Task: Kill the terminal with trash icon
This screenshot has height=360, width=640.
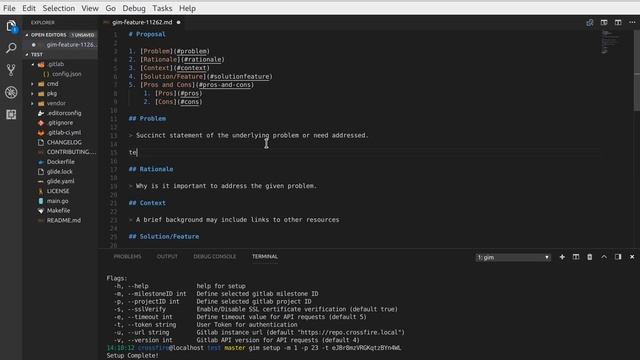Action: point(590,257)
